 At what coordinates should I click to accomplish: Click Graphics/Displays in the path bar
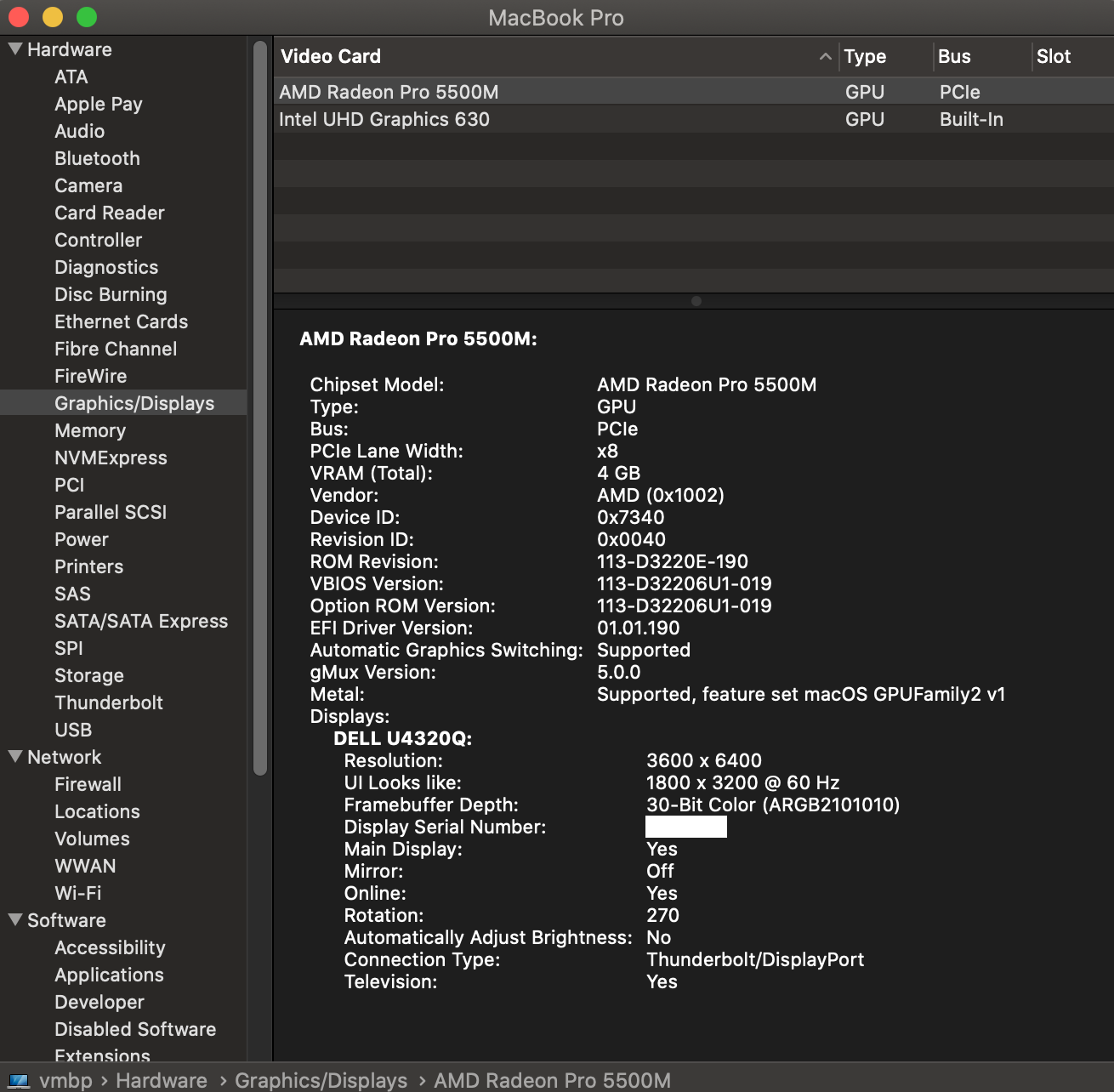coord(321,1080)
